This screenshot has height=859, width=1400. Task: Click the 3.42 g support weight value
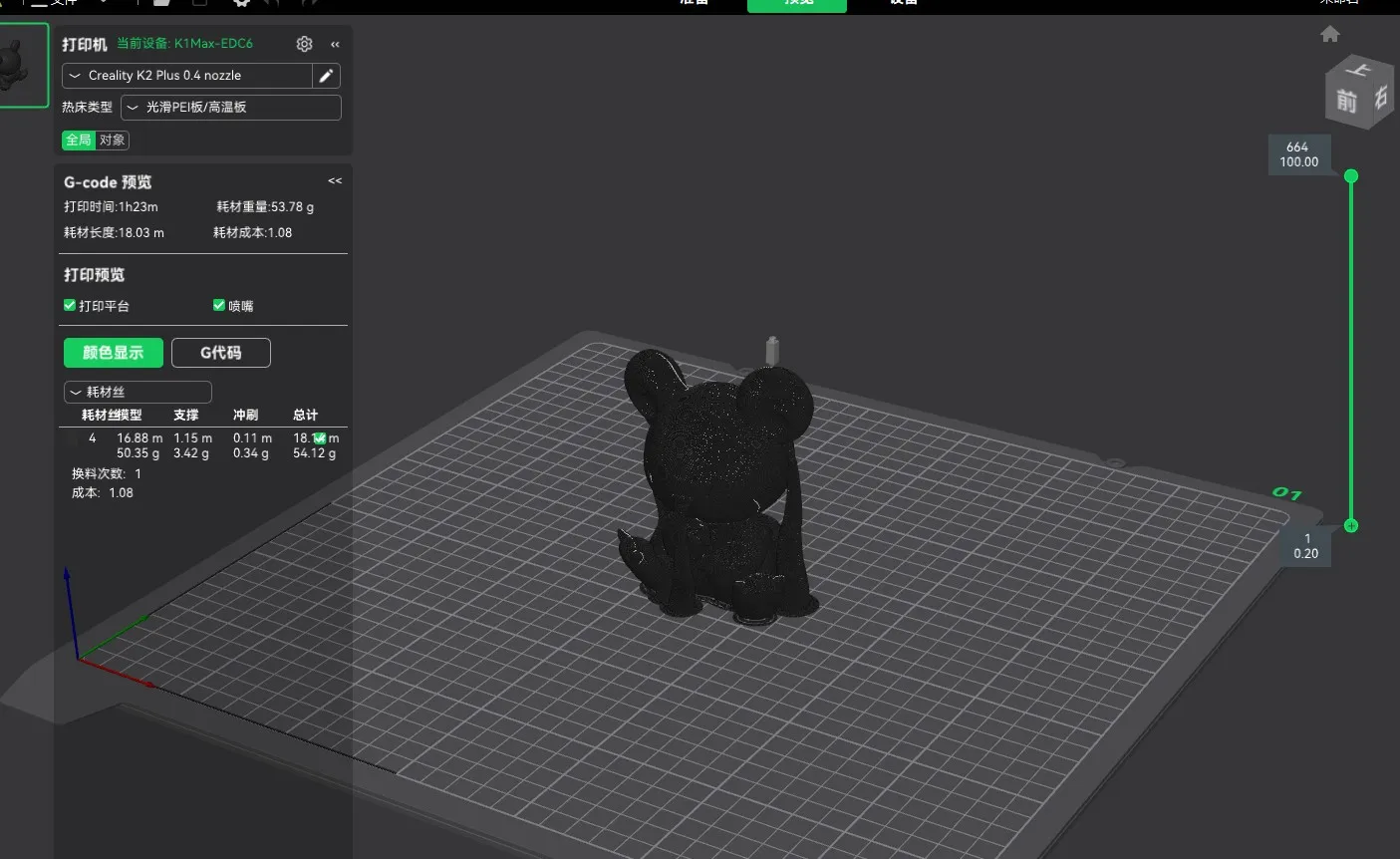click(x=191, y=453)
